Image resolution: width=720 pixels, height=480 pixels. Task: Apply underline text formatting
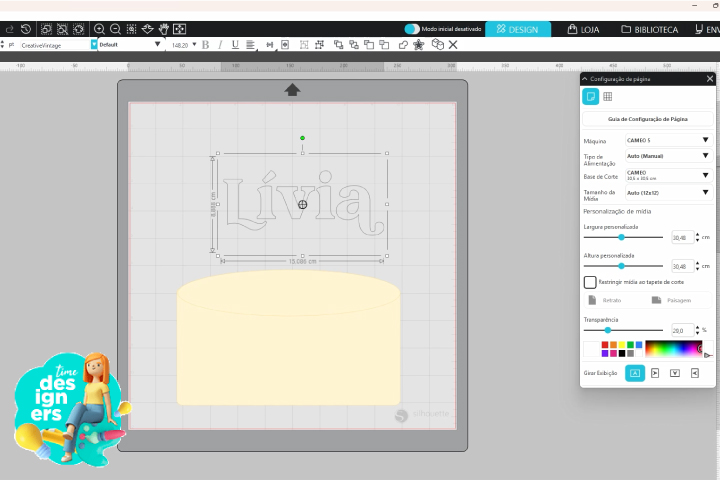(x=235, y=45)
